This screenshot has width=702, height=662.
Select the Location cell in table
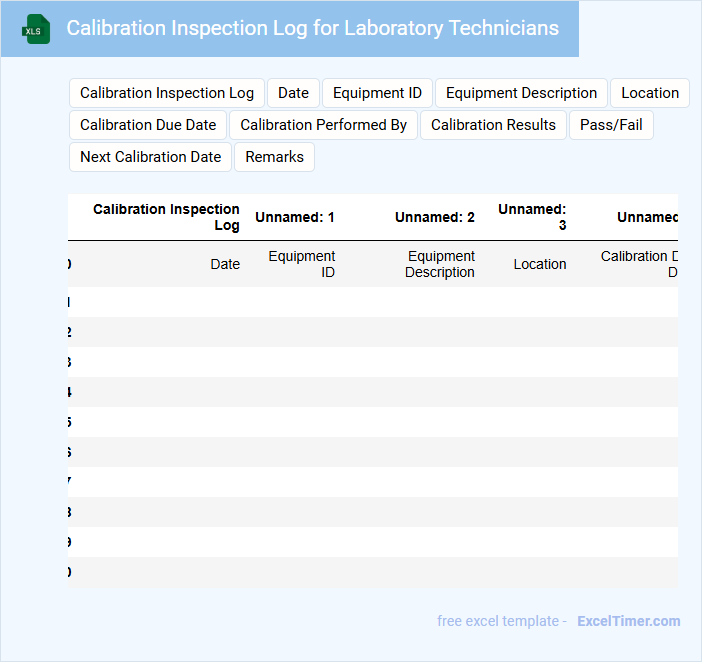click(540, 264)
